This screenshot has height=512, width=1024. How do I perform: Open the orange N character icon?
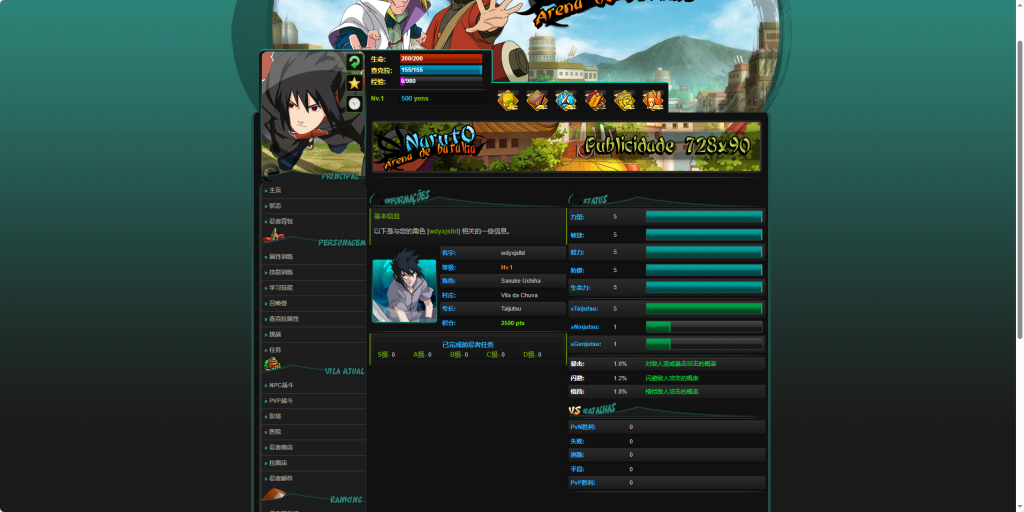coord(653,100)
